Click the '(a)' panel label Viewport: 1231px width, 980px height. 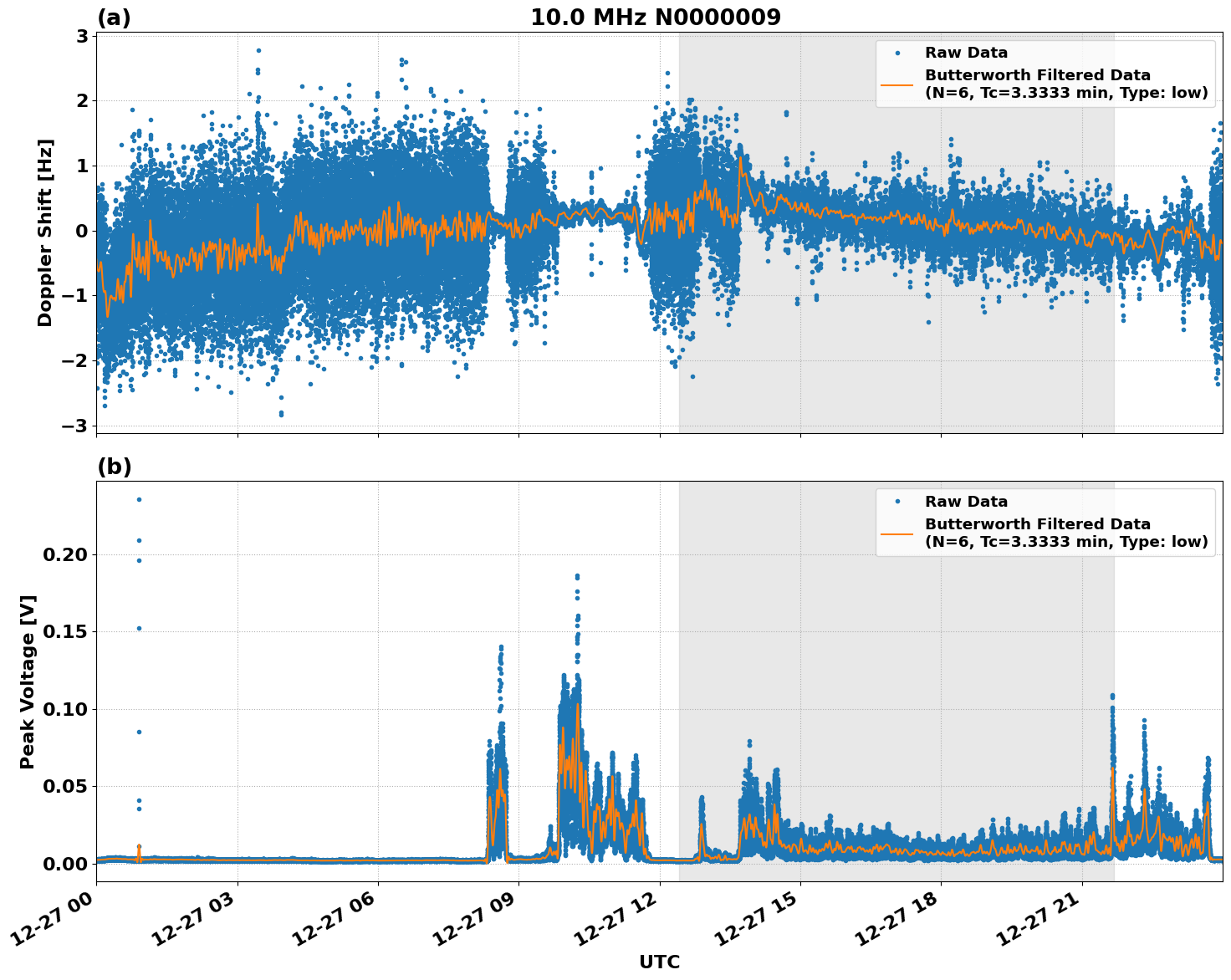point(114,18)
